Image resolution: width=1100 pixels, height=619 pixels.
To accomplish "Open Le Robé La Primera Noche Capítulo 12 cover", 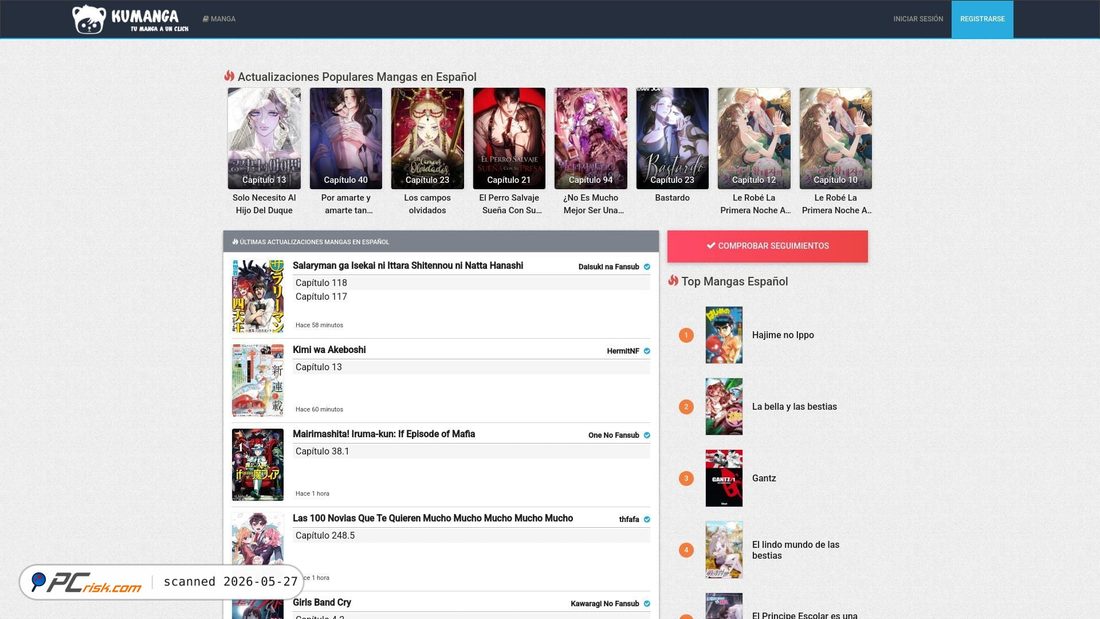I will [754, 138].
